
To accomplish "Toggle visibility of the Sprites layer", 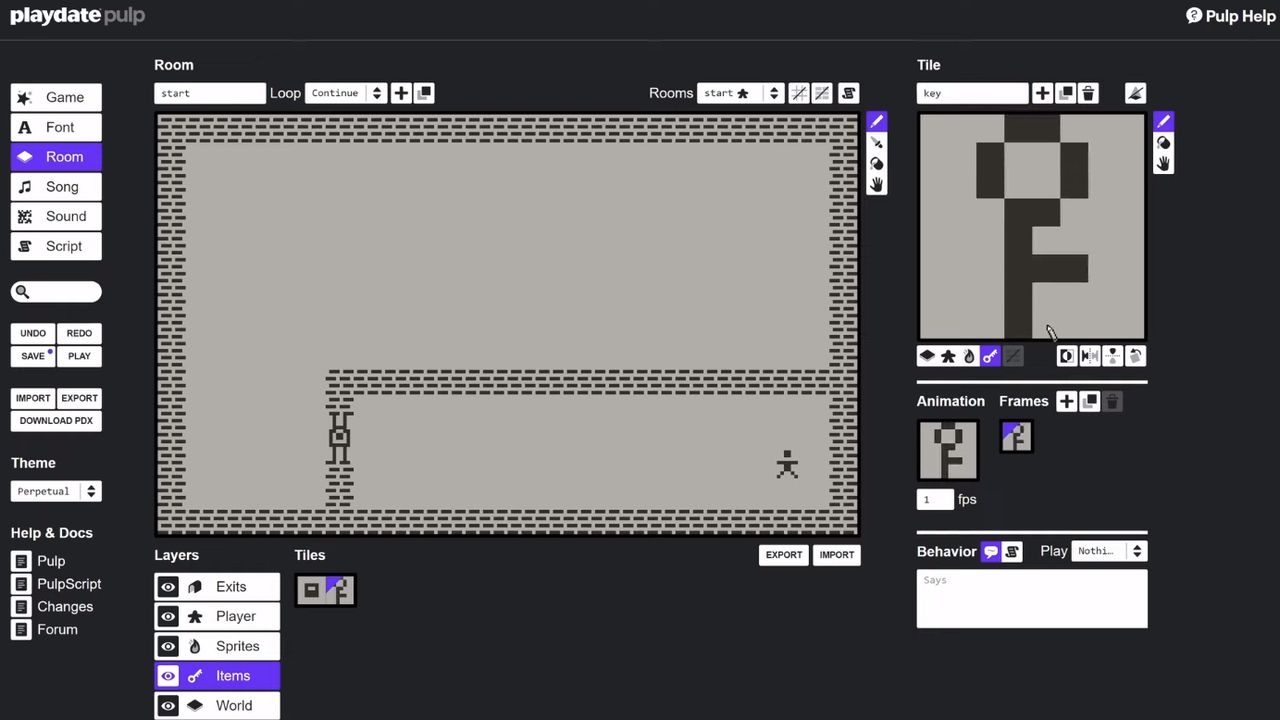I will coord(168,646).
